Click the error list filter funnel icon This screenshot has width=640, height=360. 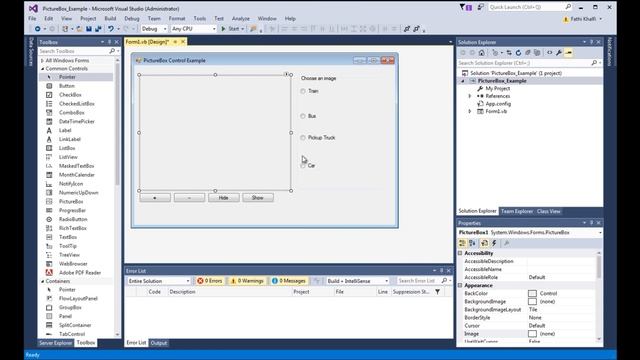tap(437, 292)
